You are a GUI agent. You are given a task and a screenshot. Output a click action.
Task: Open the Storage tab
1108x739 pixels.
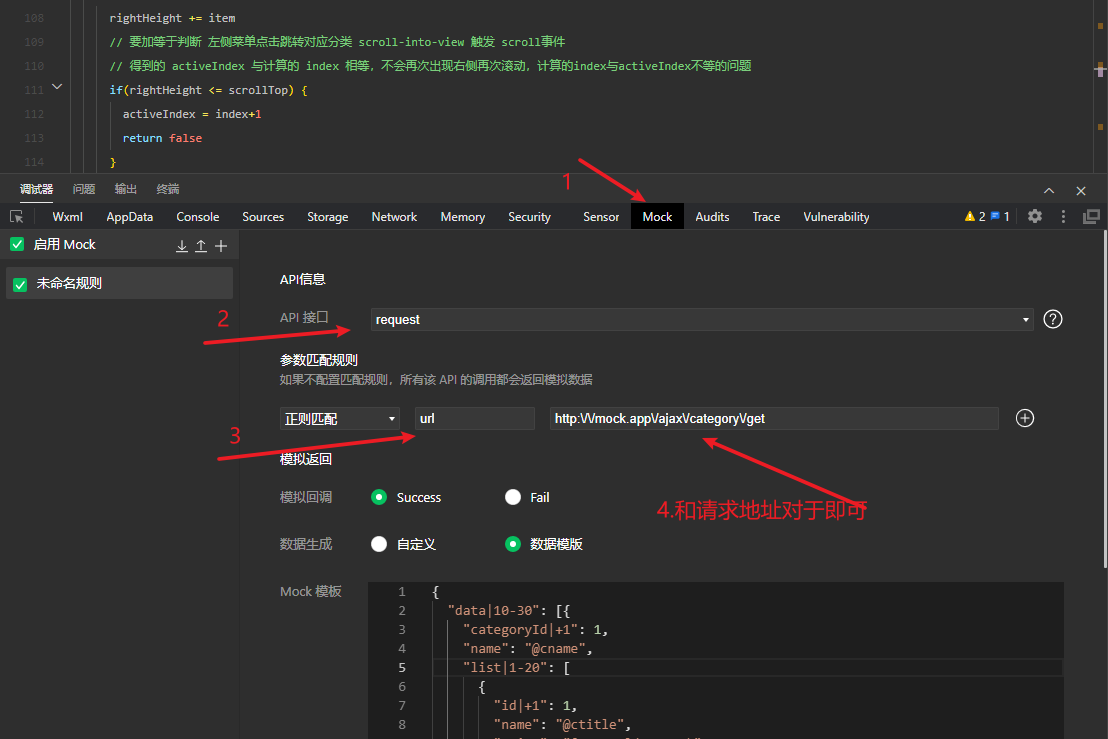click(x=328, y=217)
